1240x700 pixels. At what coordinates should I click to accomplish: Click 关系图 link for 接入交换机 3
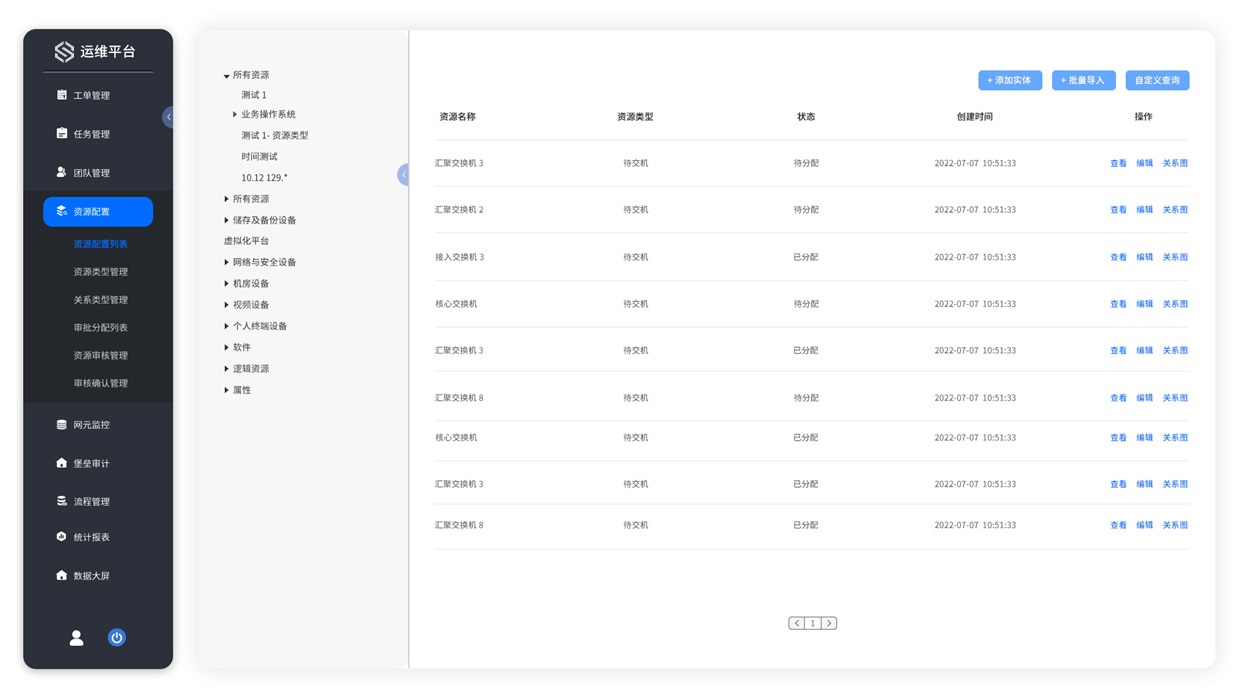pyautogui.click(x=1175, y=257)
